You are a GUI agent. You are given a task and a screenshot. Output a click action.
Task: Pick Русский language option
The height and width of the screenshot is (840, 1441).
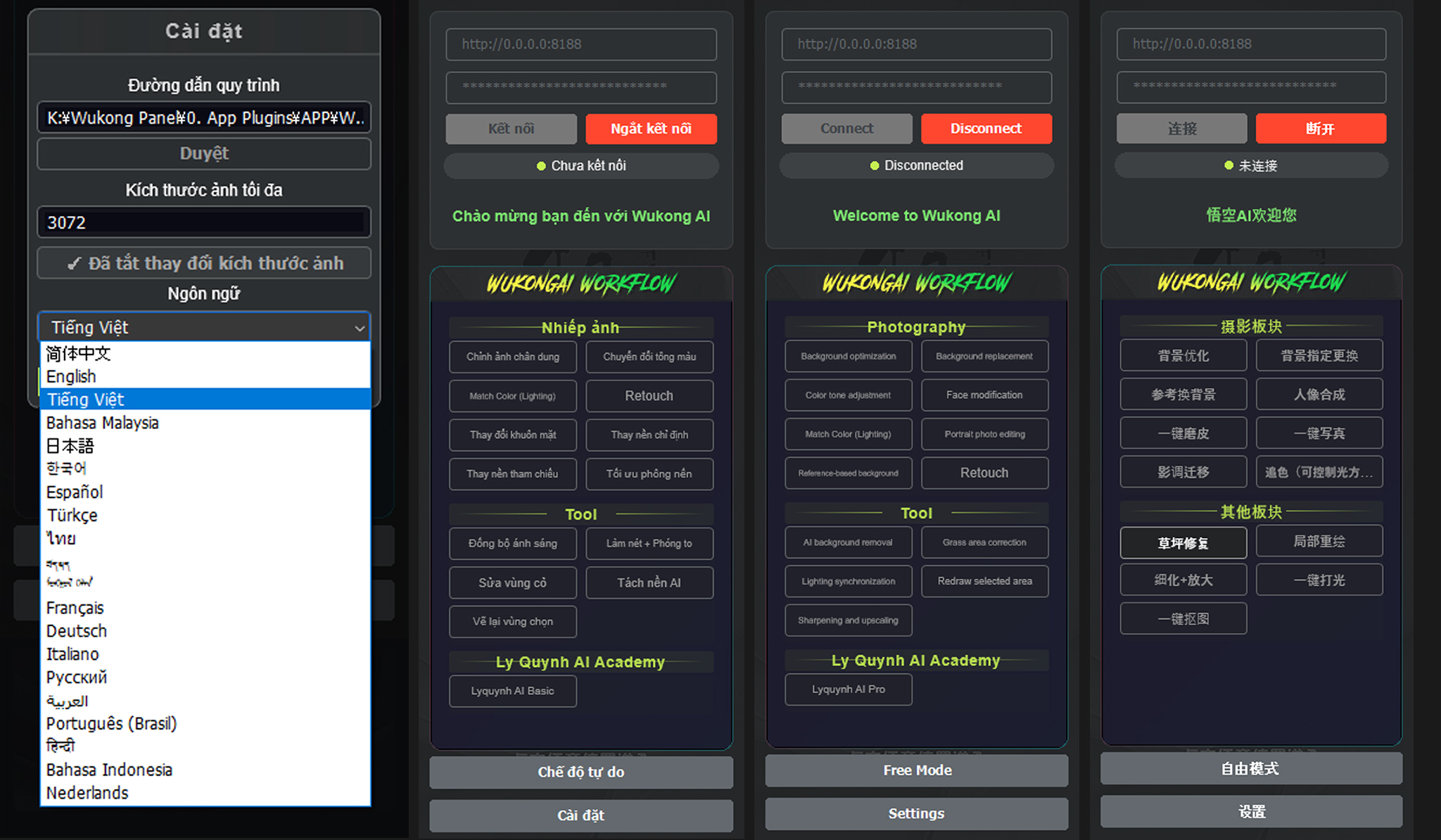pyautogui.click(x=205, y=677)
